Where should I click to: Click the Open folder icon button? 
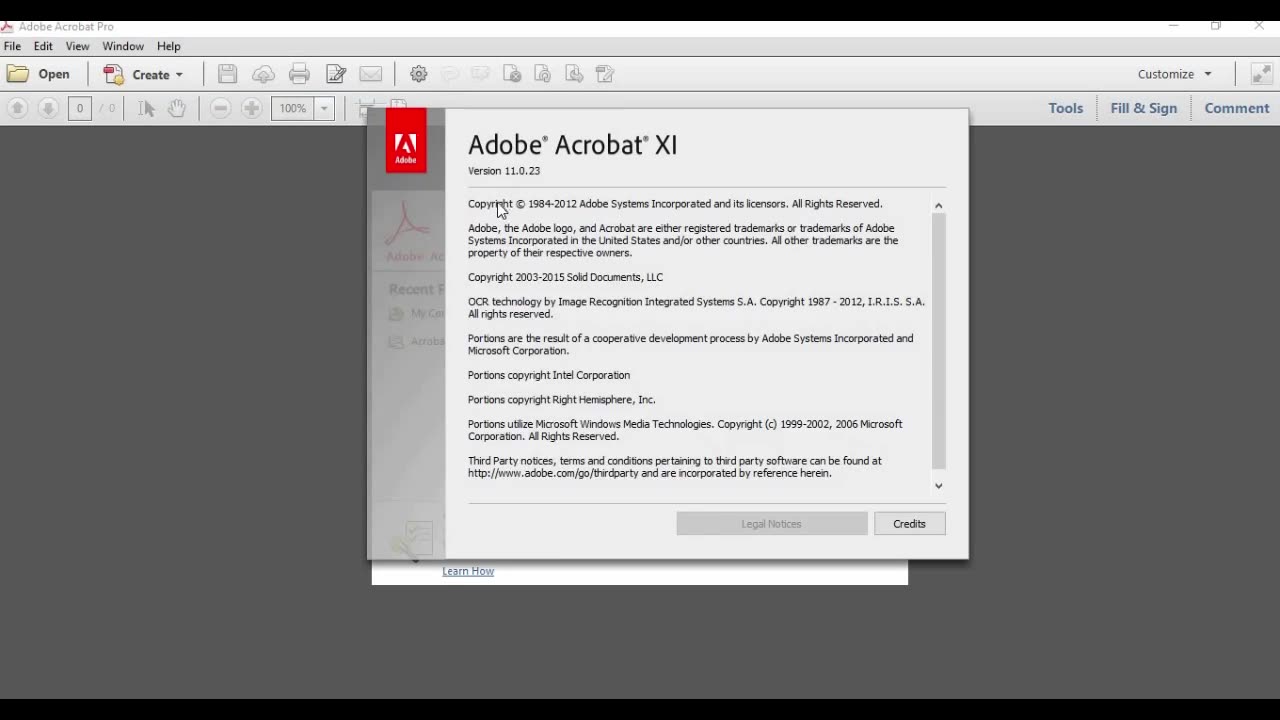point(38,74)
